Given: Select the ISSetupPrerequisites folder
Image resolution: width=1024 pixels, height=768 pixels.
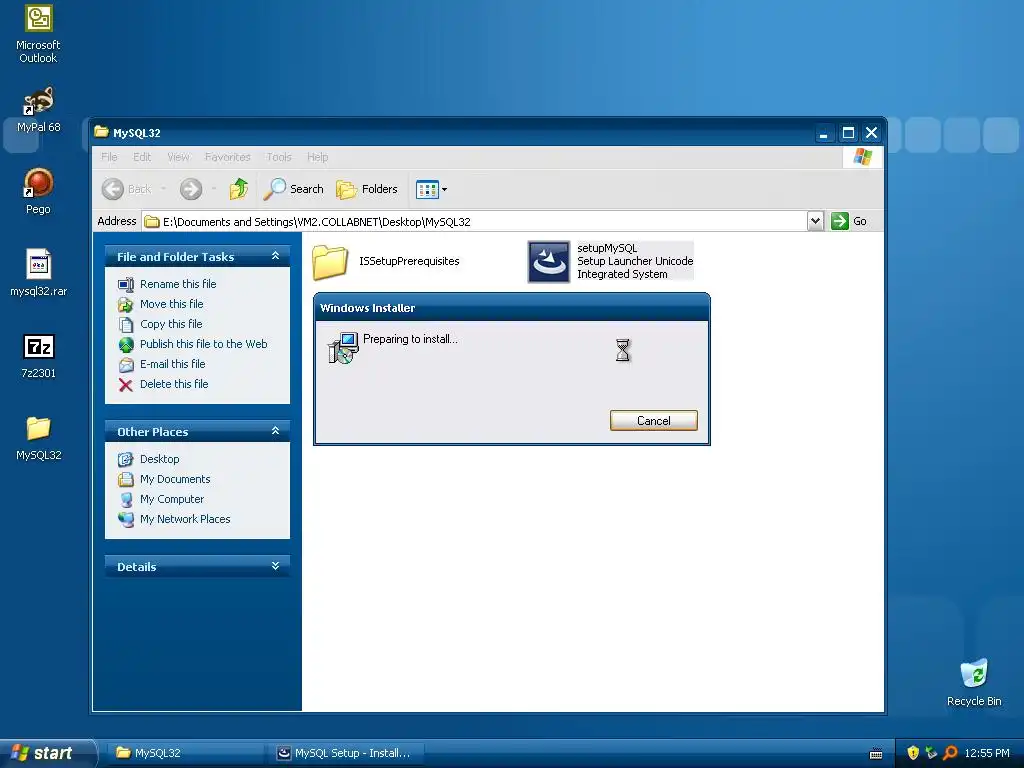Looking at the screenshot, I should tap(386, 261).
